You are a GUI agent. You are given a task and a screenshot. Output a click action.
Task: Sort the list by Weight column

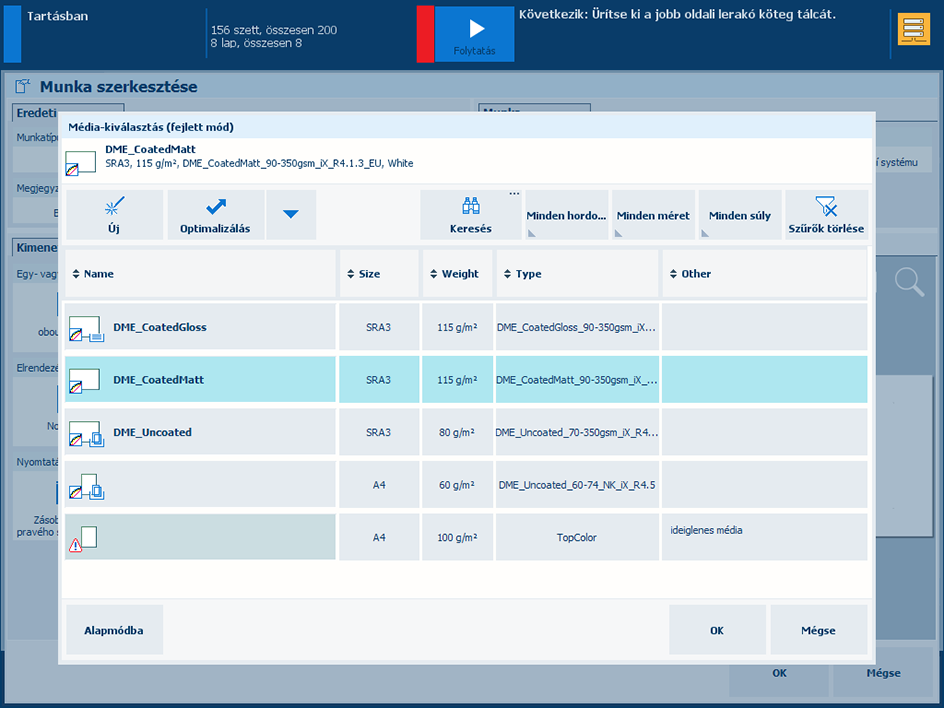458,274
